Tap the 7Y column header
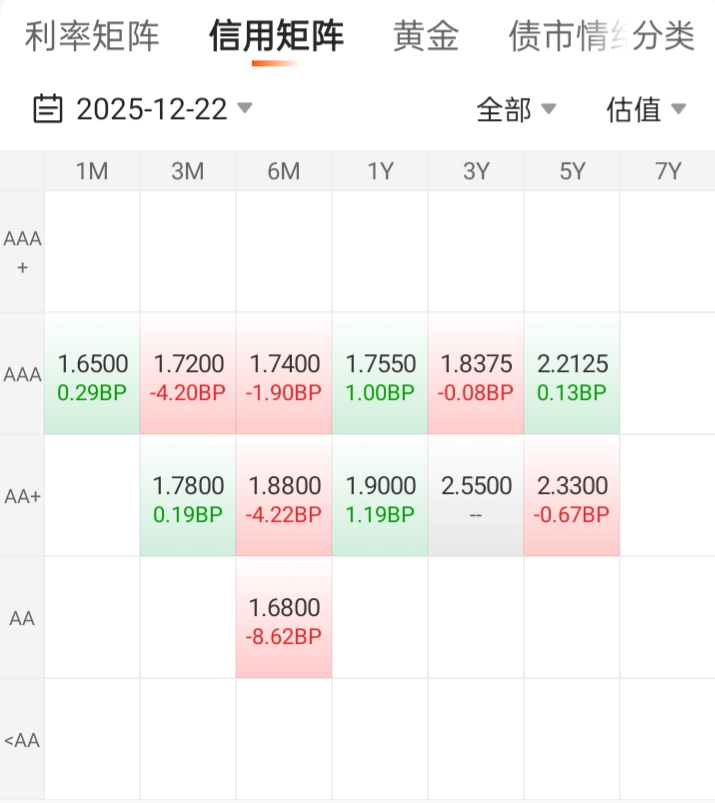This screenshot has height=803, width=715. click(x=667, y=172)
